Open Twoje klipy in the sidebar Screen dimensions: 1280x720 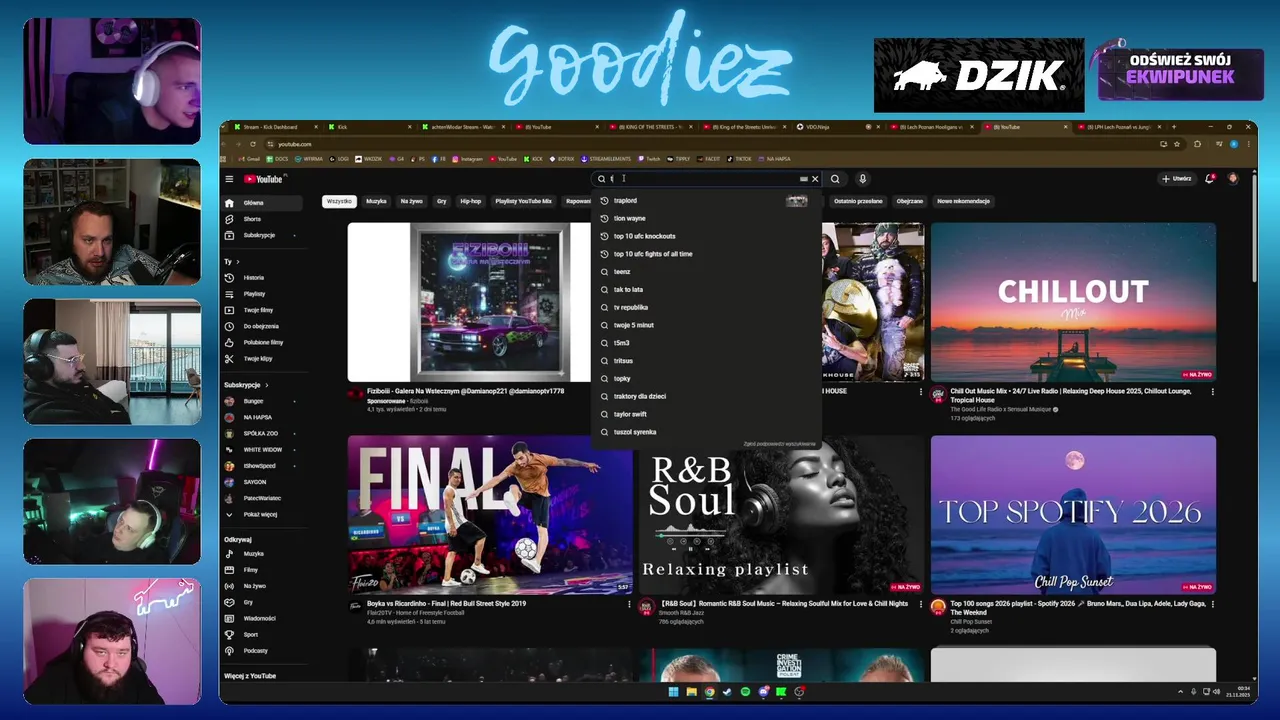(x=263, y=358)
